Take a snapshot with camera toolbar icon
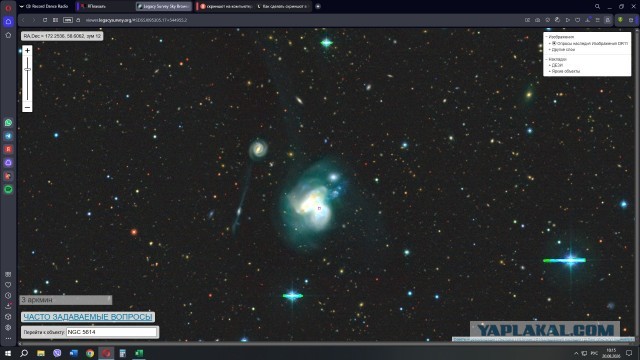The width and height of the screenshot is (640, 360). (x=538, y=20)
